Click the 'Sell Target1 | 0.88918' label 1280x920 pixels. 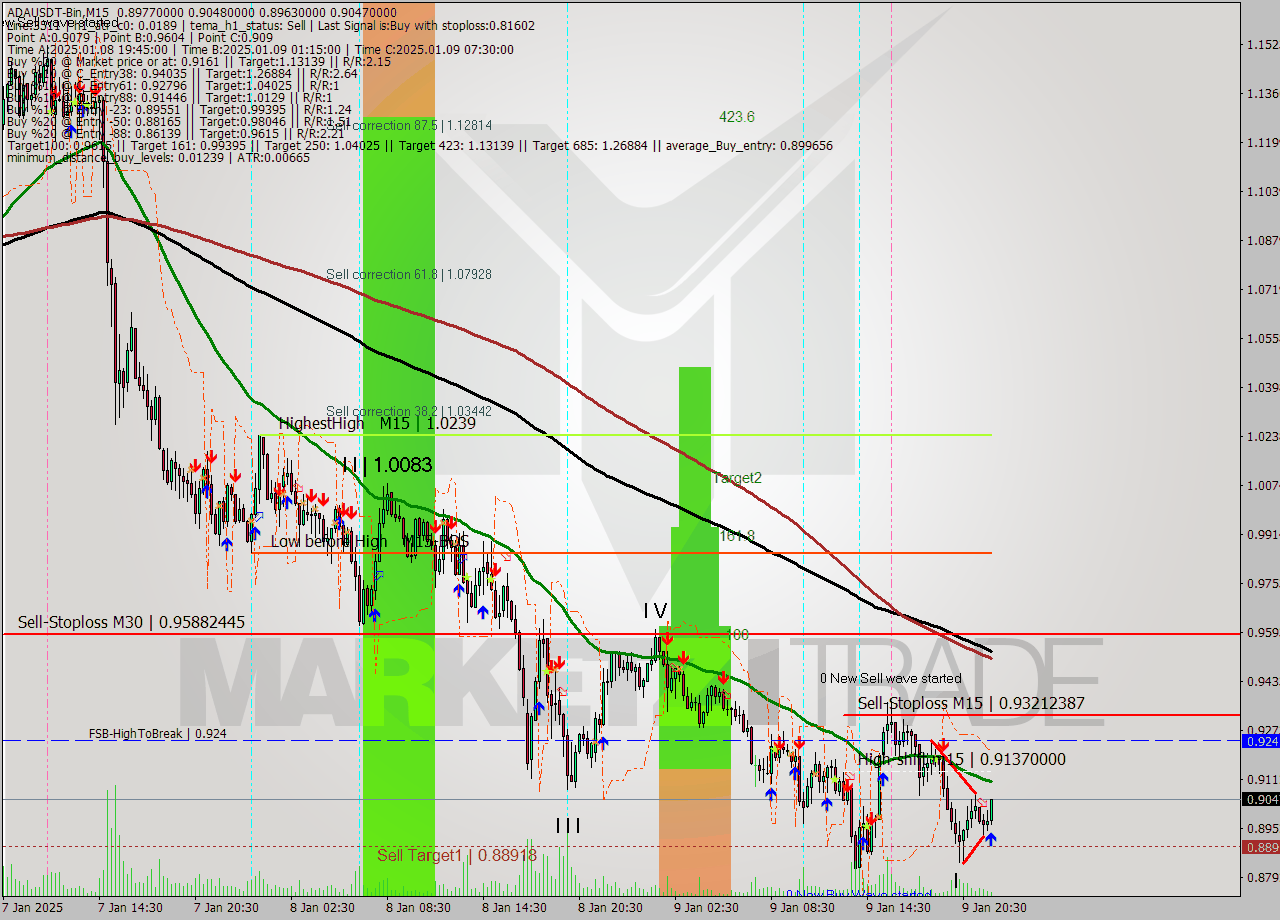[457, 855]
